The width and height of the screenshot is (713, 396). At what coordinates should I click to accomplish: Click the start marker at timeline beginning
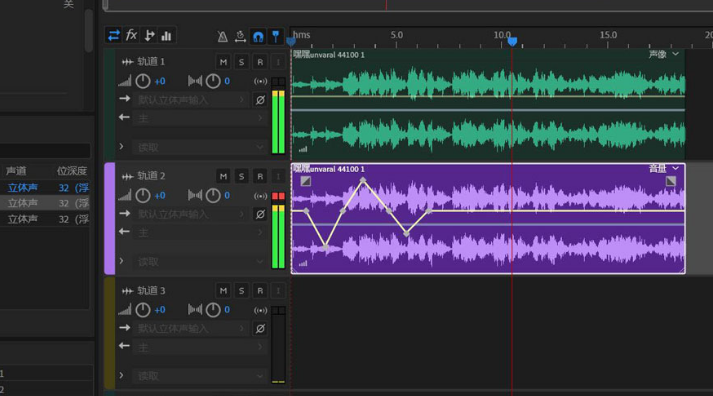click(291, 42)
